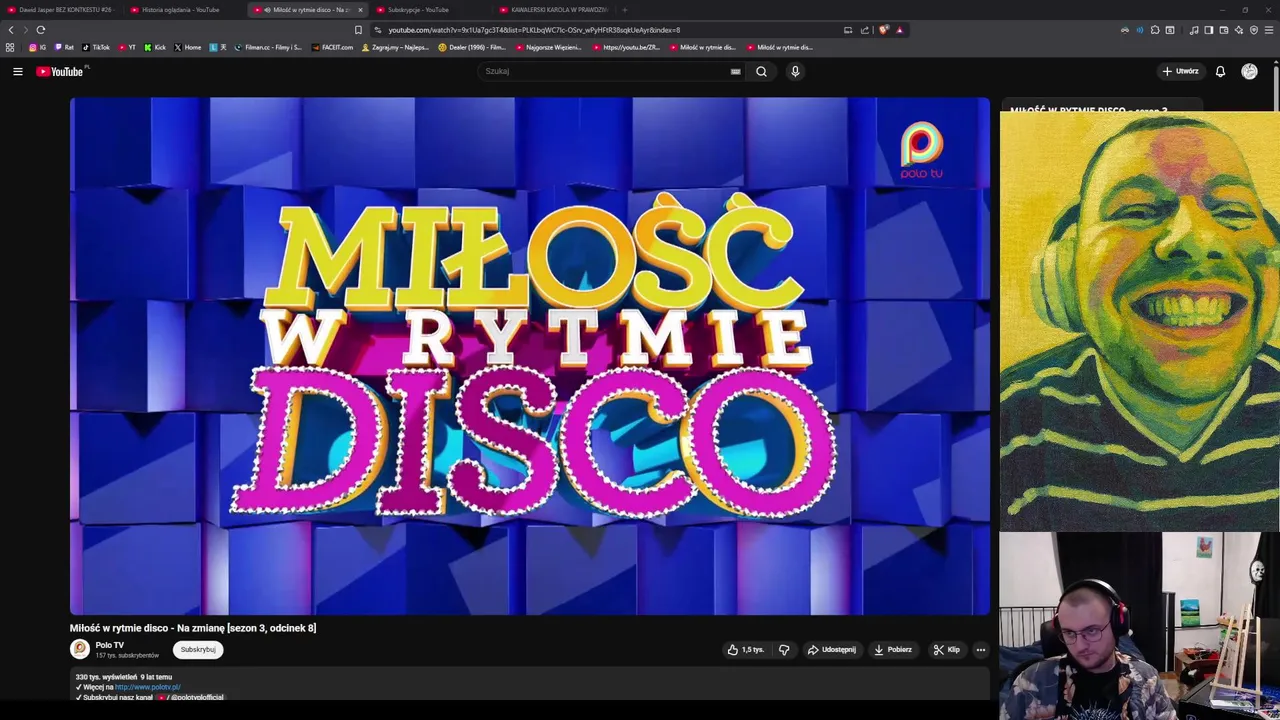Bookmark this page via address bar icon

click(x=358, y=30)
